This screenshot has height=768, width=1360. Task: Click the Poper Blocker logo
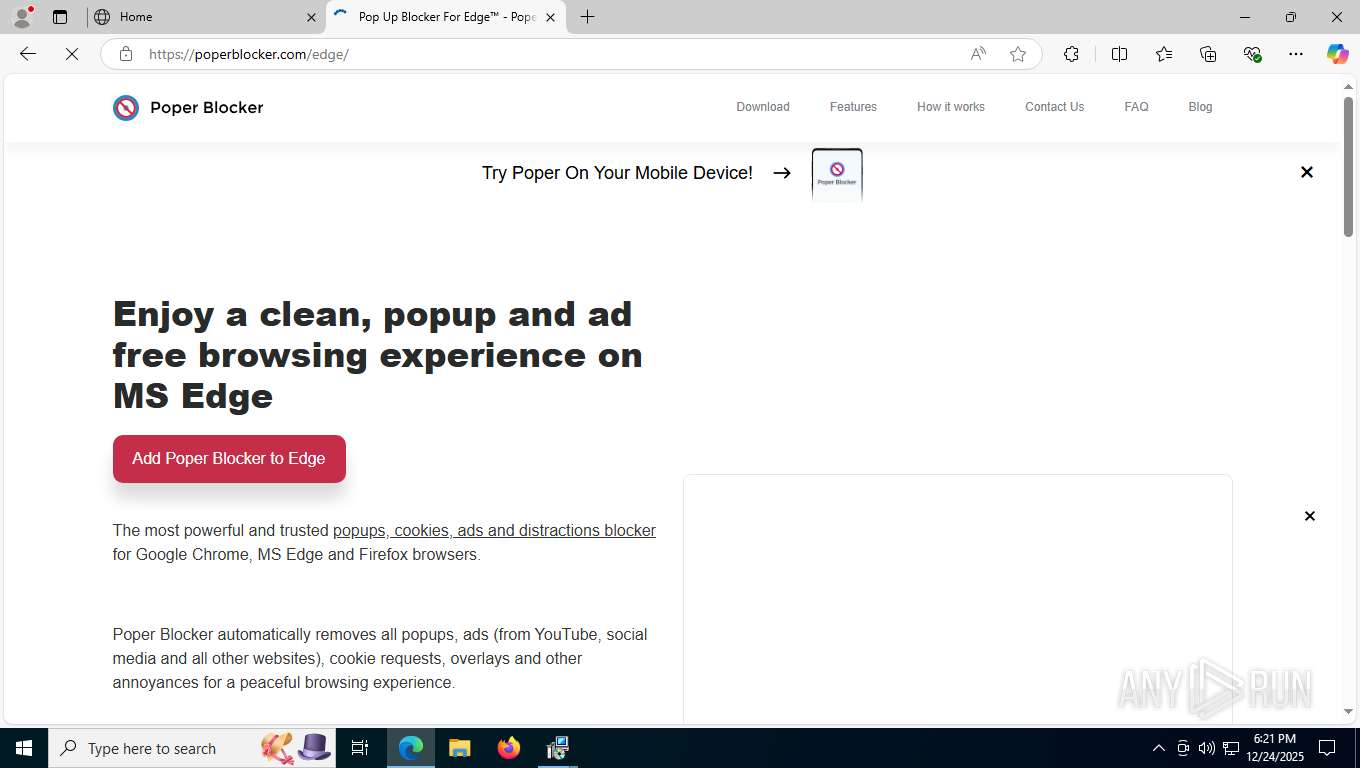click(x=188, y=107)
